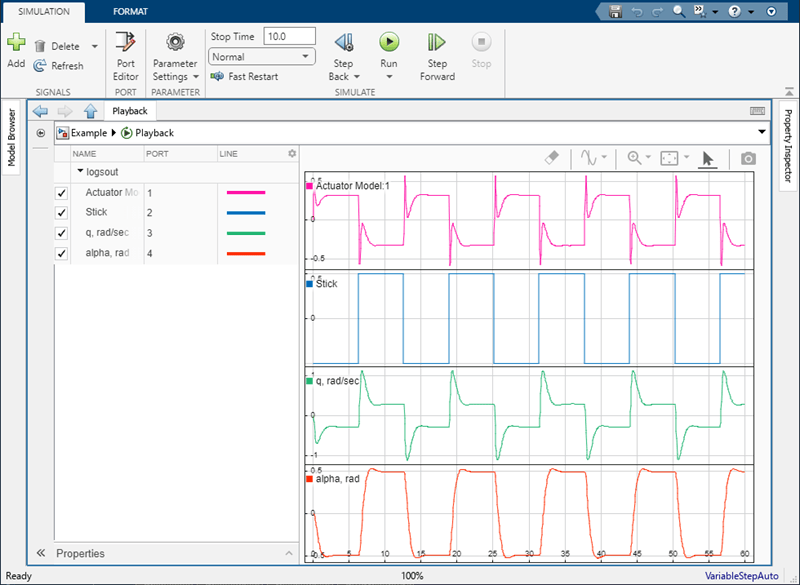Click the magenta line swatch for Actuator Model
The image size is (800, 585).
[246, 193]
